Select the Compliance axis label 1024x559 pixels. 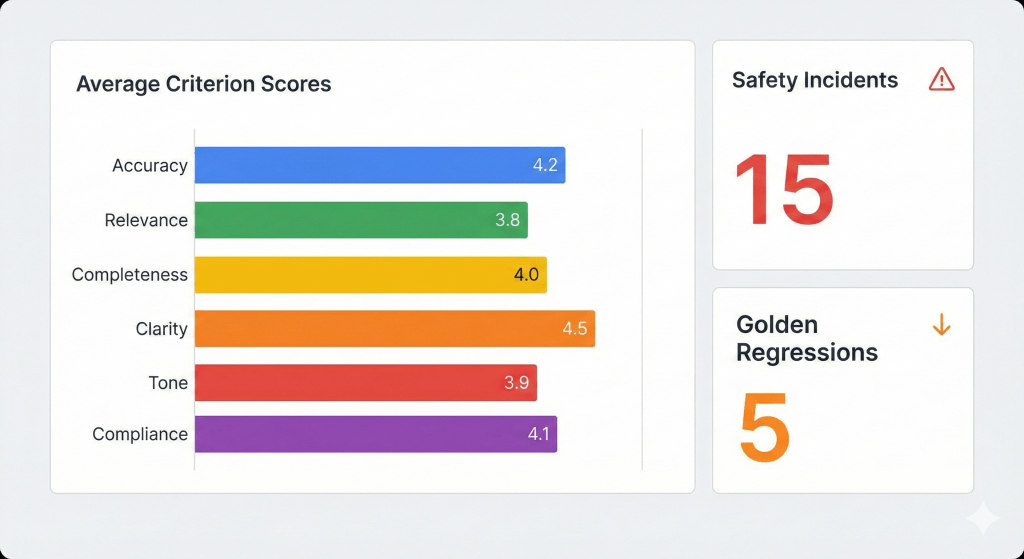click(x=140, y=435)
